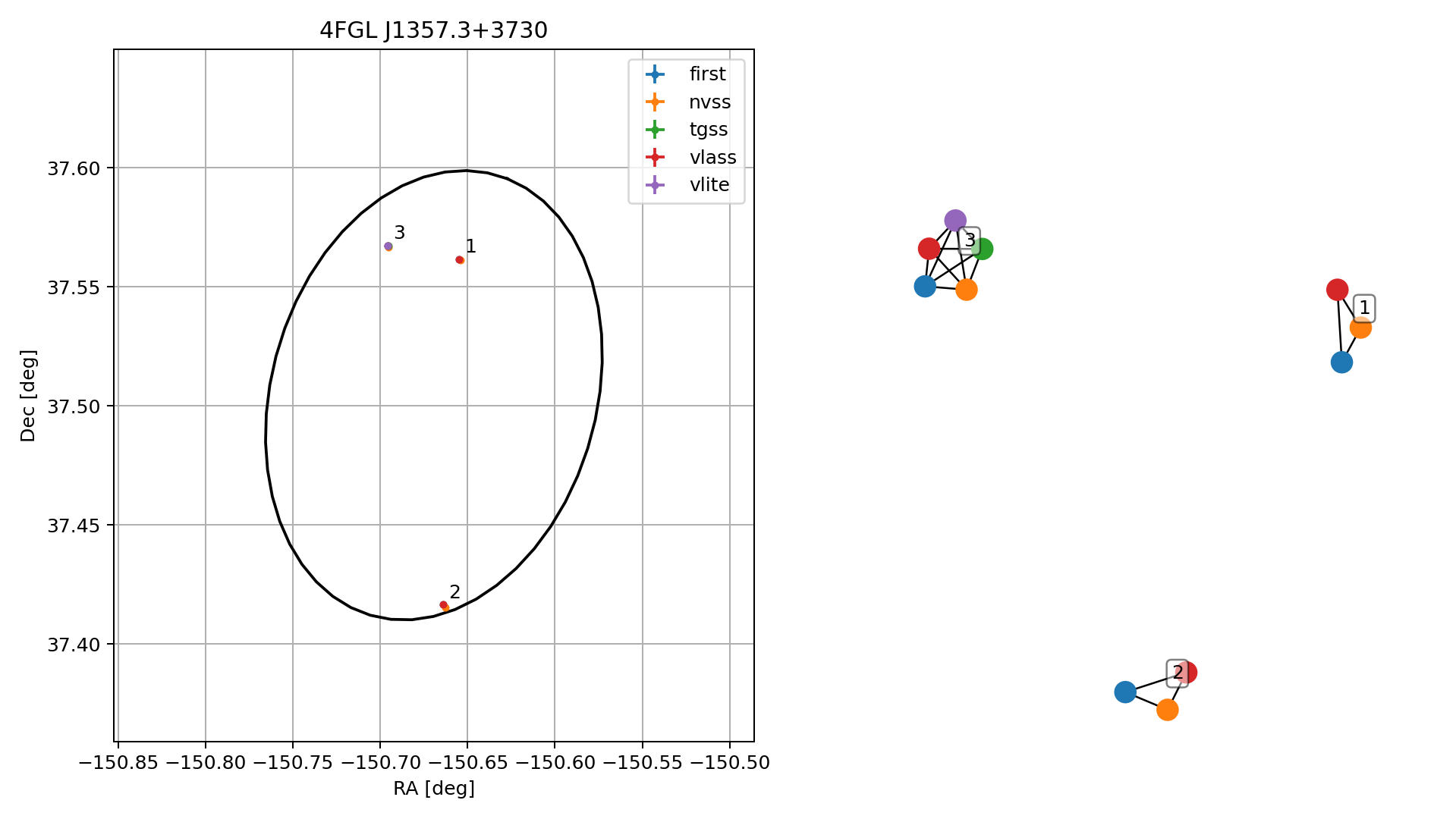Click the −150.80 x-axis tick label

point(206,763)
